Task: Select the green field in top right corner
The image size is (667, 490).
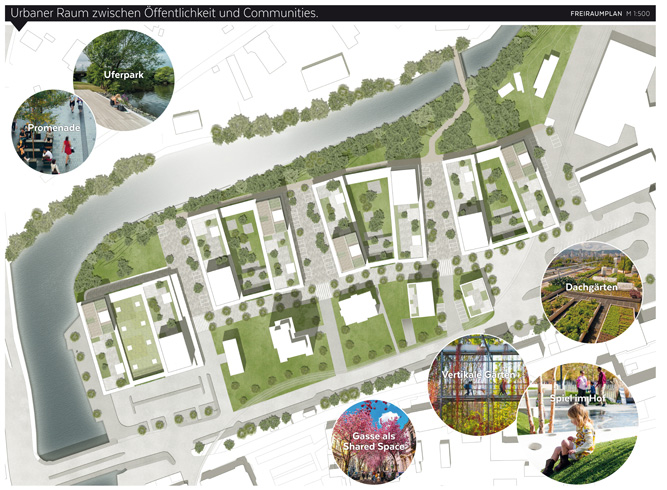Action: pos(538,60)
